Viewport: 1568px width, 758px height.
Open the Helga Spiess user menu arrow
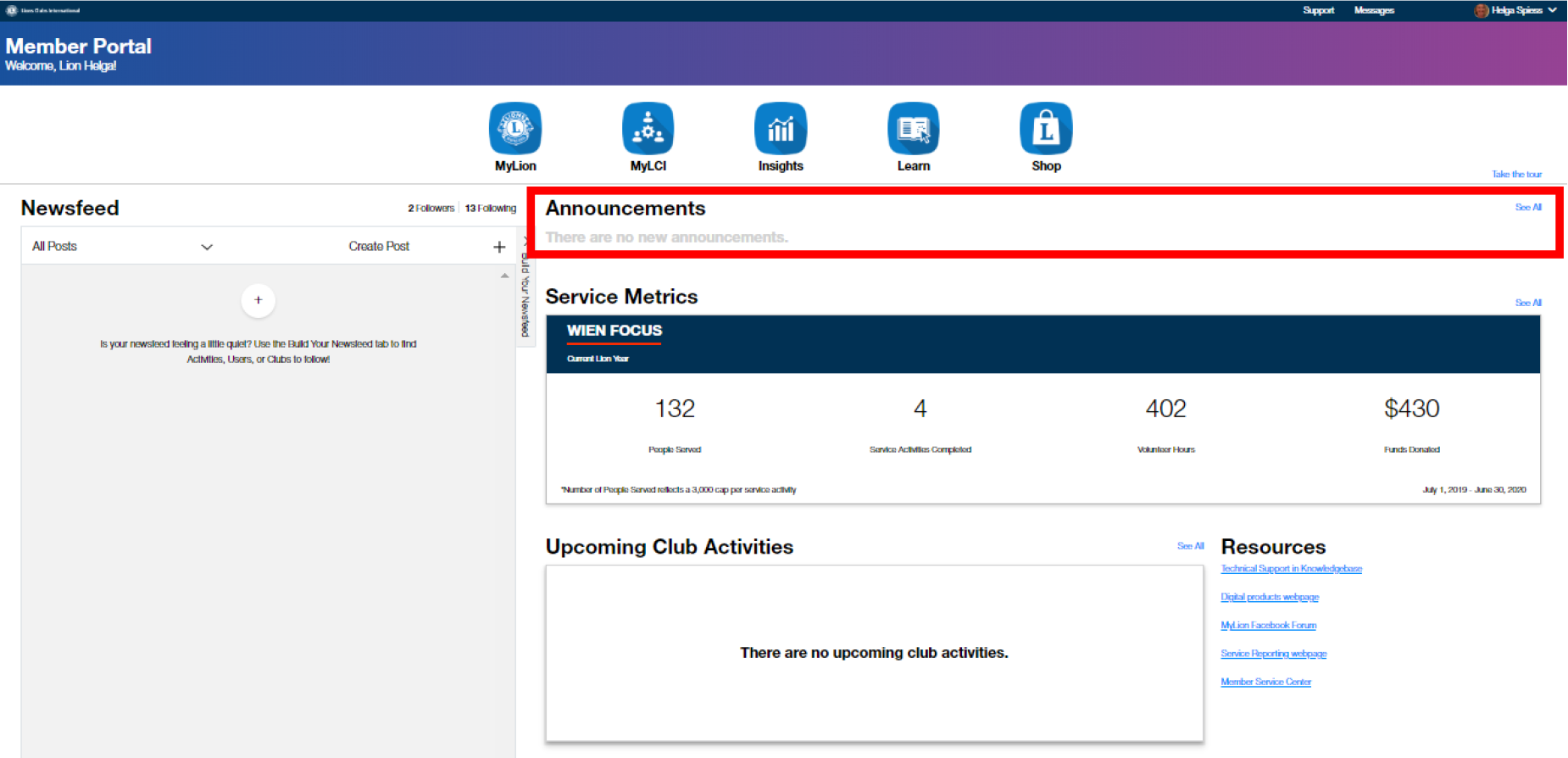[1552, 10]
